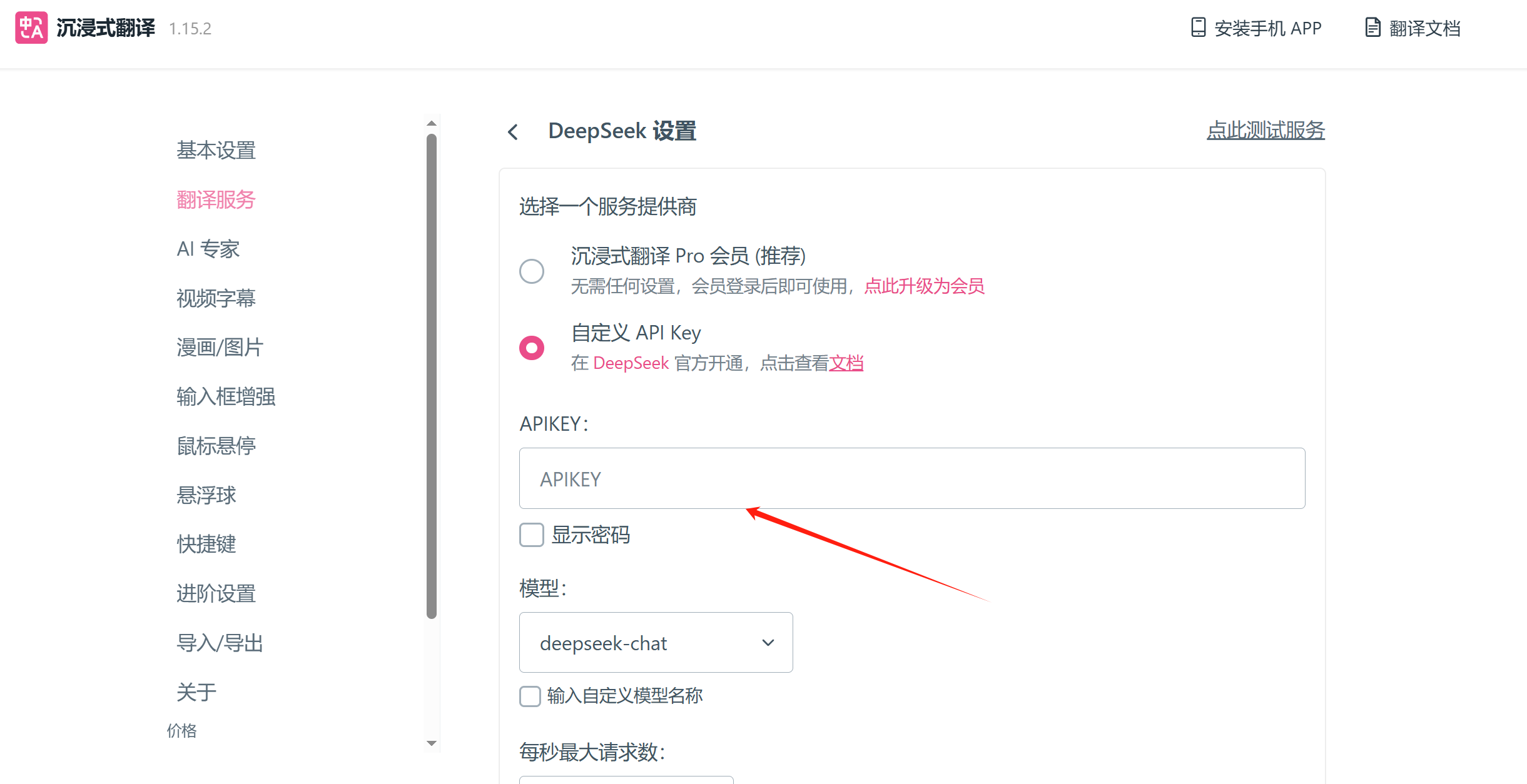Click the 点此升级为会员 link
Viewport: 1527px width, 784px height.
click(x=924, y=286)
